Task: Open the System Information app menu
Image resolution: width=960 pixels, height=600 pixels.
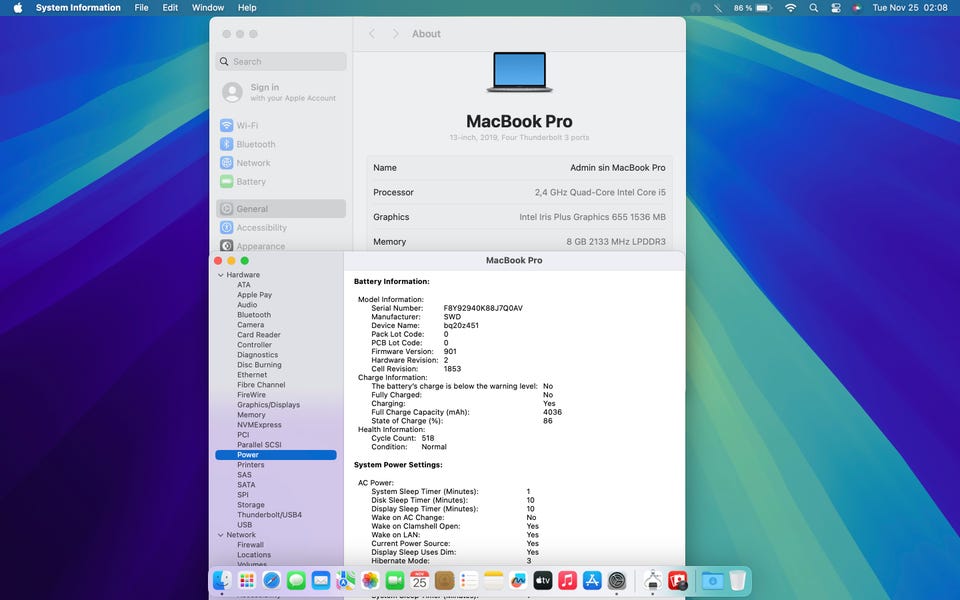Action: (x=78, y=8)
